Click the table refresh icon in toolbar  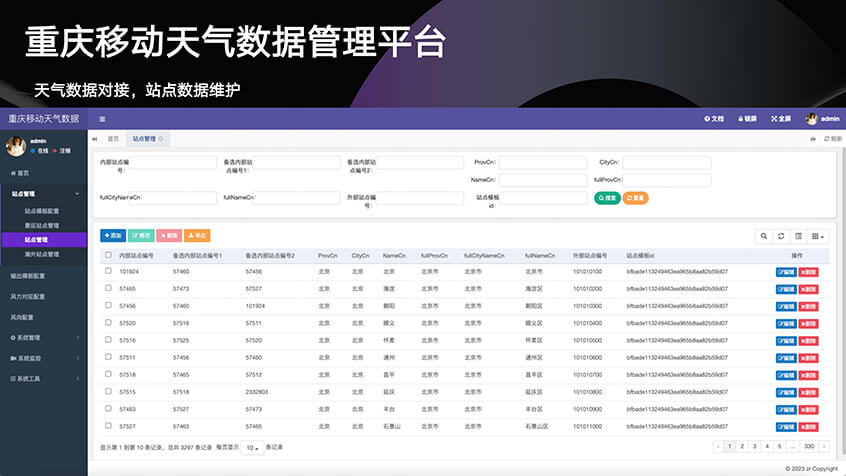781,236
